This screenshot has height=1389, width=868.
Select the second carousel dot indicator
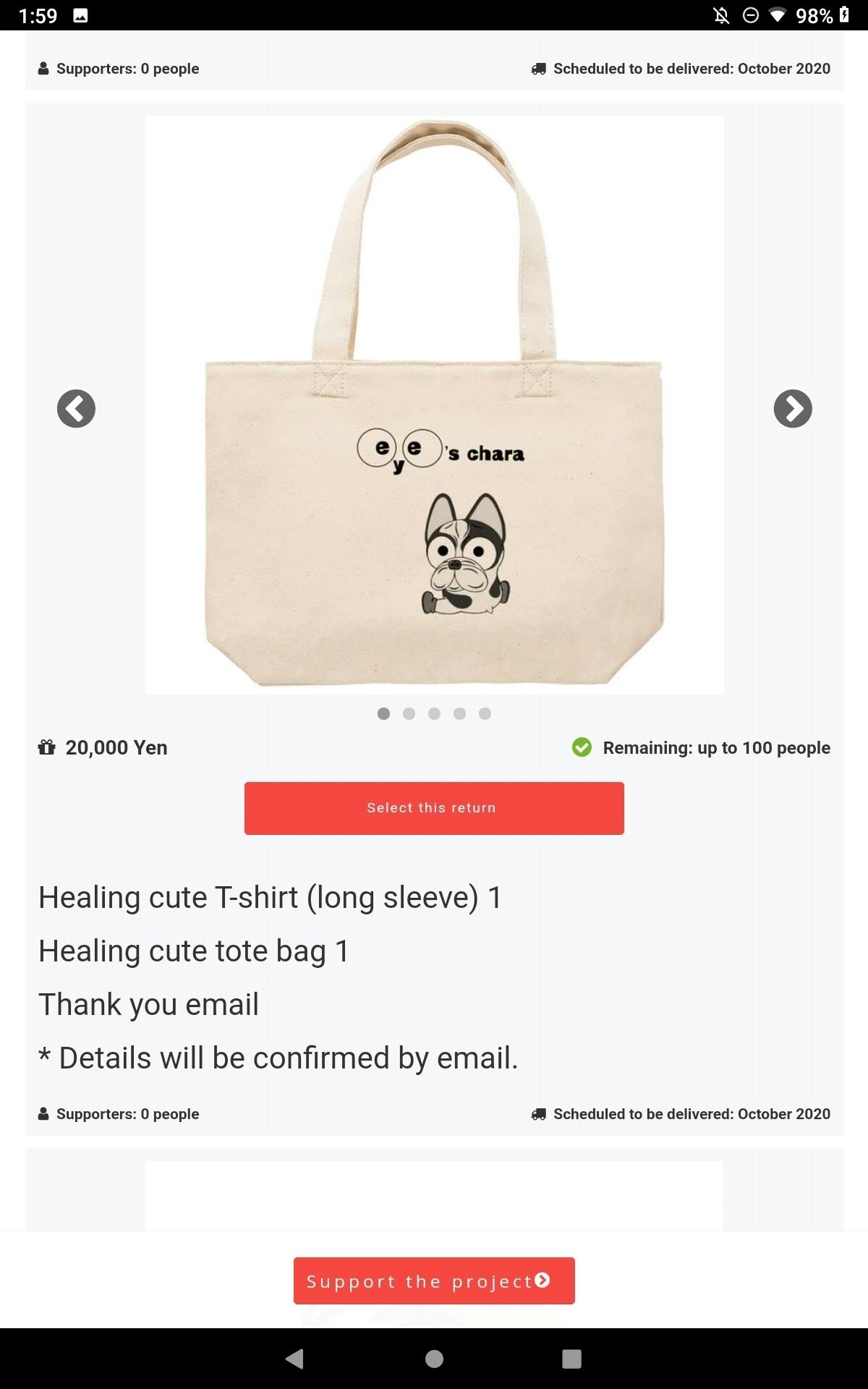pos(409,714)
